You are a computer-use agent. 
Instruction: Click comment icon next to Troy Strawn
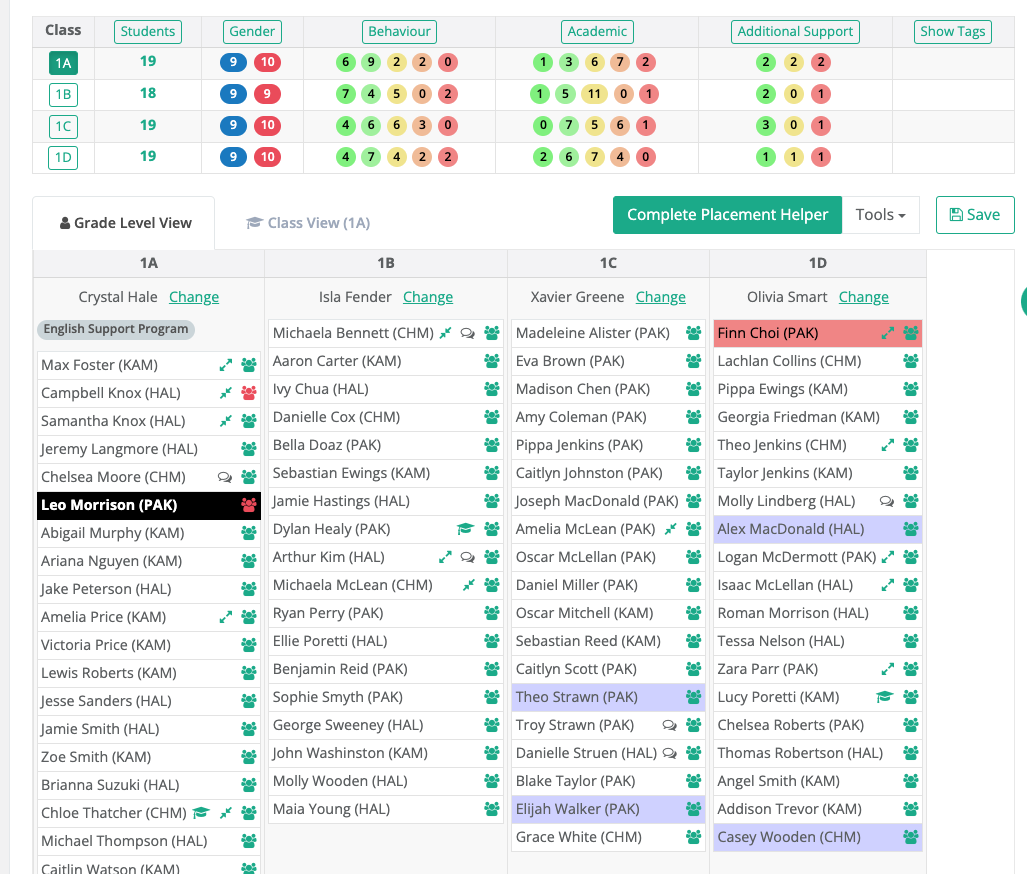coord(669,725)
